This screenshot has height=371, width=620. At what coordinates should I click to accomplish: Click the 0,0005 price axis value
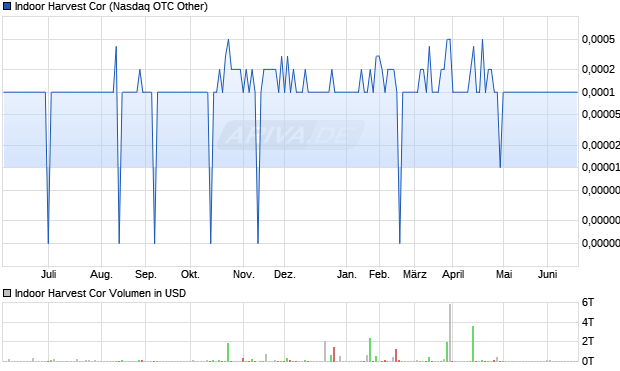[598, 39]
